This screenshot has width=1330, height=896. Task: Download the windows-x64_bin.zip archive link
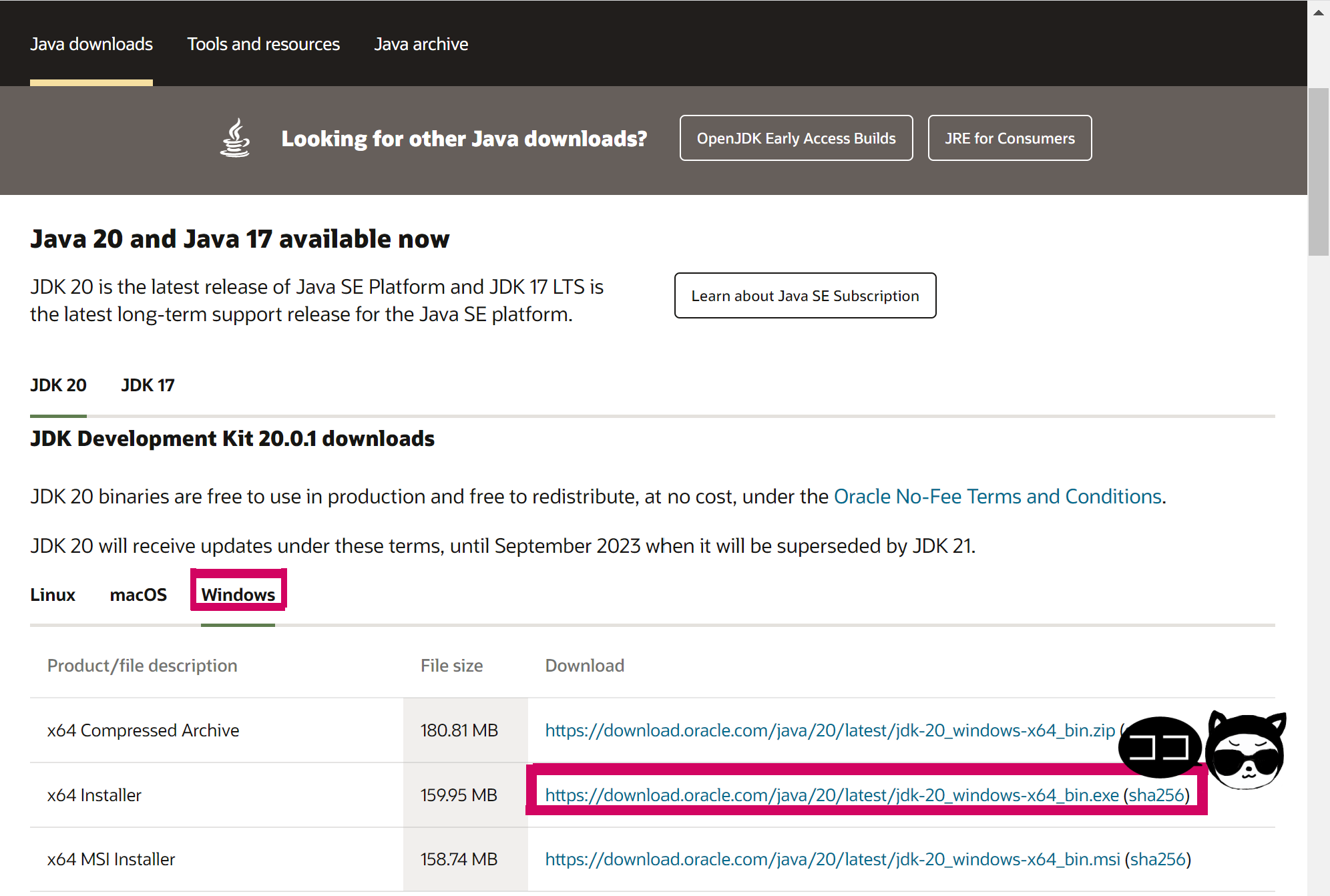(x=829, y=730)
